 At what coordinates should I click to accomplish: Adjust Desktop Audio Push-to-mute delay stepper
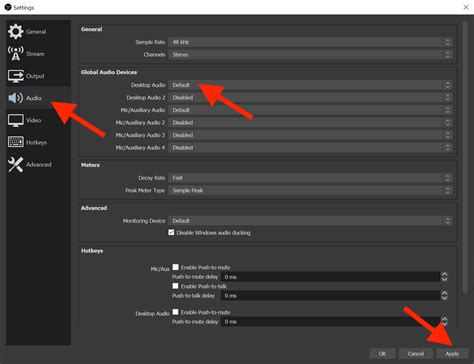point(444,322)
